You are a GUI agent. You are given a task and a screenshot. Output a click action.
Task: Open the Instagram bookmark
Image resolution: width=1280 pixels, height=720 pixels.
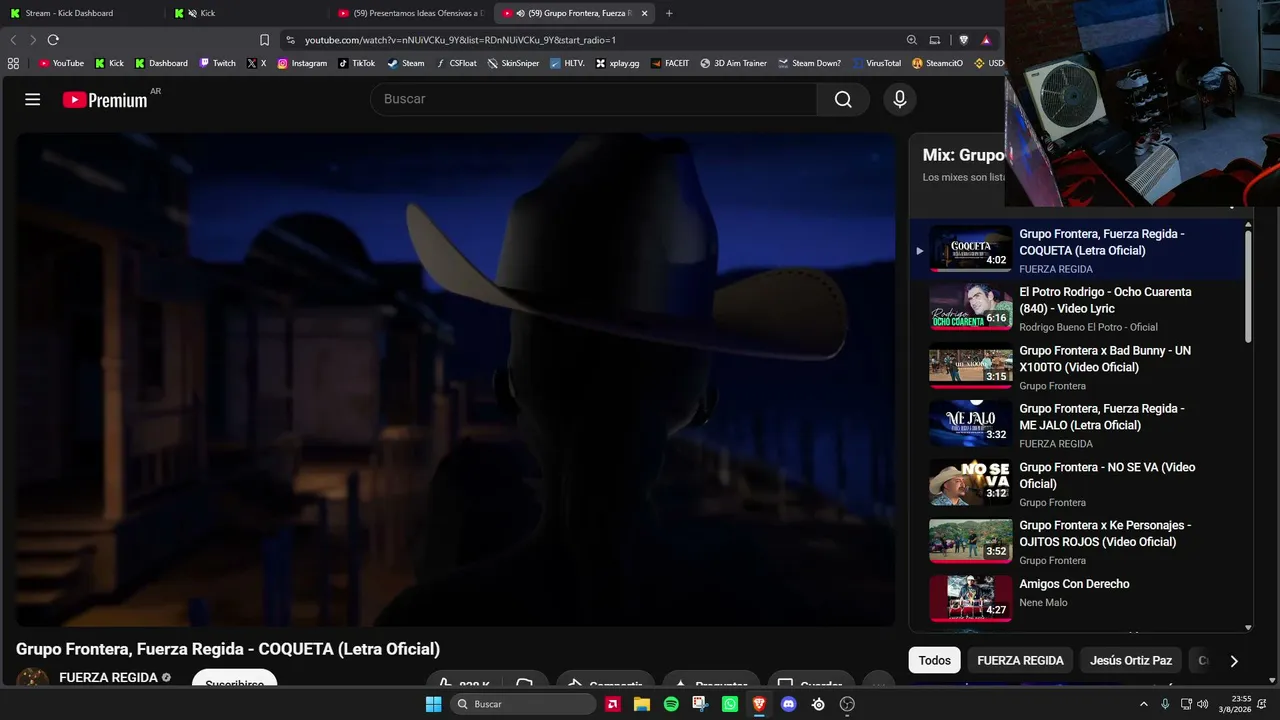[302, 63]
